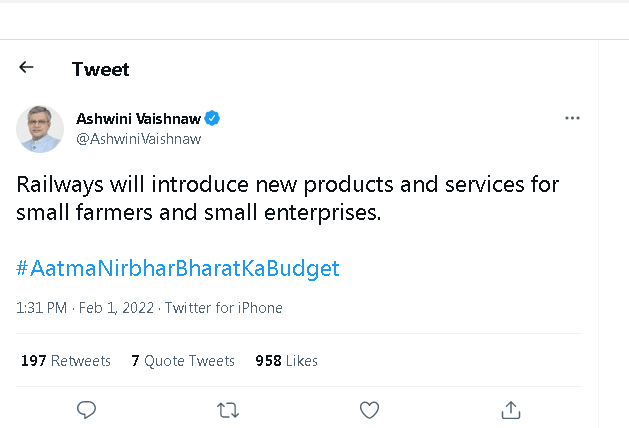The image size is (629, 428).
Task: Click the blue verified badge
Action: 213,119
